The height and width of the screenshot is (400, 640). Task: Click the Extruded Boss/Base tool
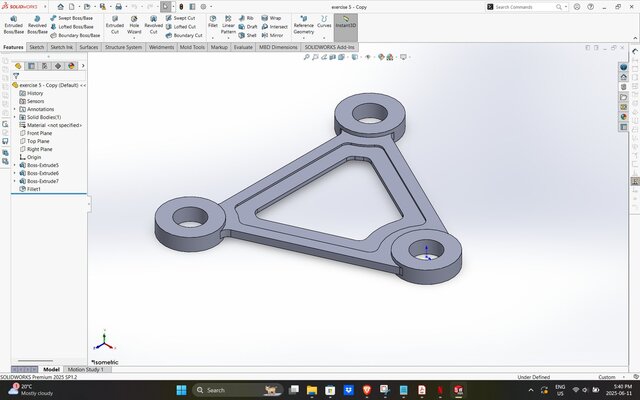[13, 23]
